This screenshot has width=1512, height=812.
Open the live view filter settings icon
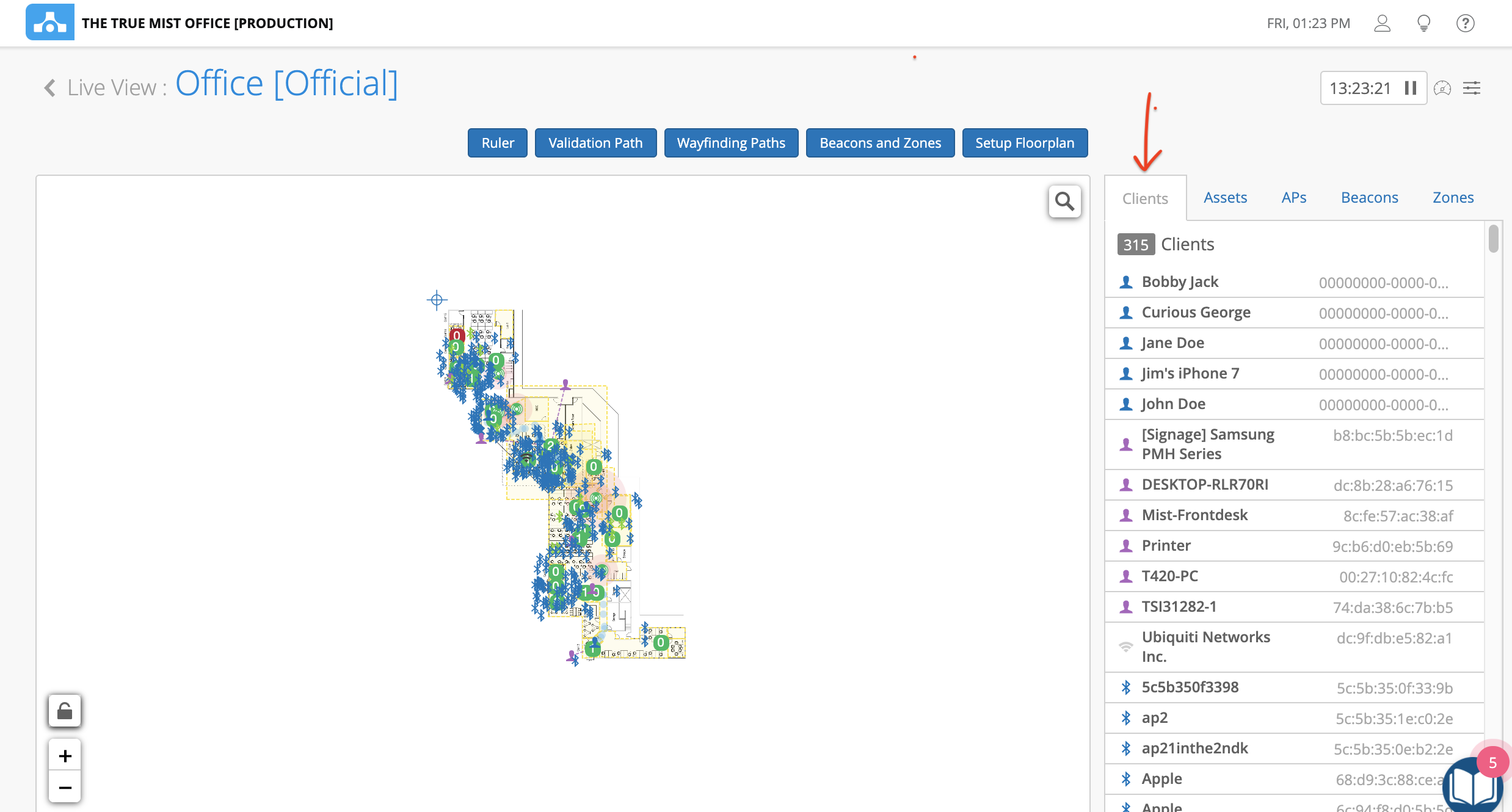pyautogui.click(x=1472, y=88)
